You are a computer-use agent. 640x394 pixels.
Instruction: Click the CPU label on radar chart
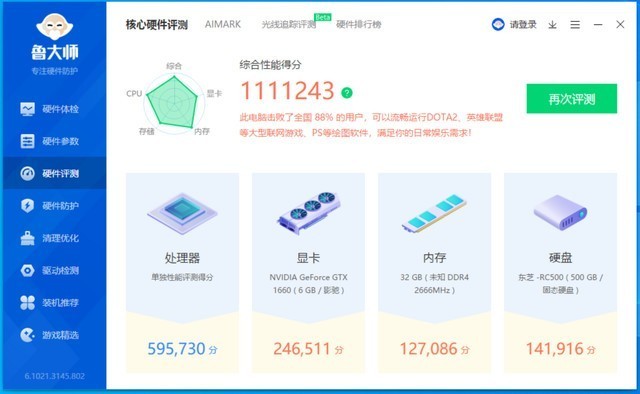pos(134,93)
